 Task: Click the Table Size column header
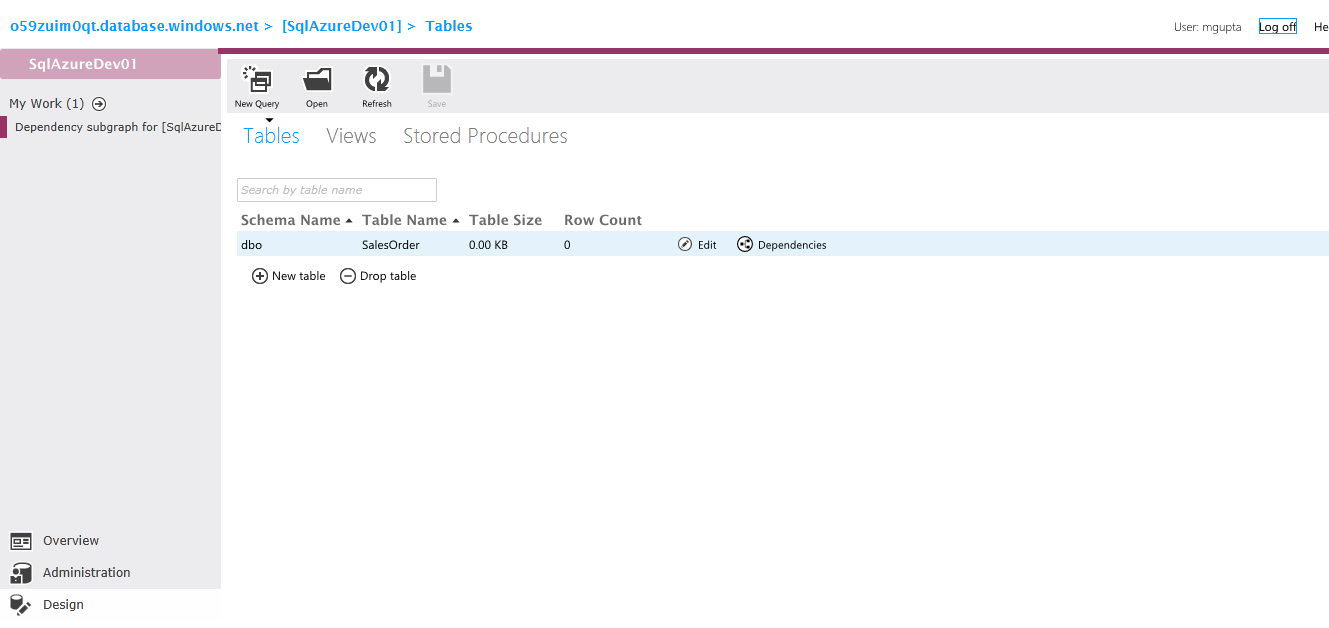505,220
